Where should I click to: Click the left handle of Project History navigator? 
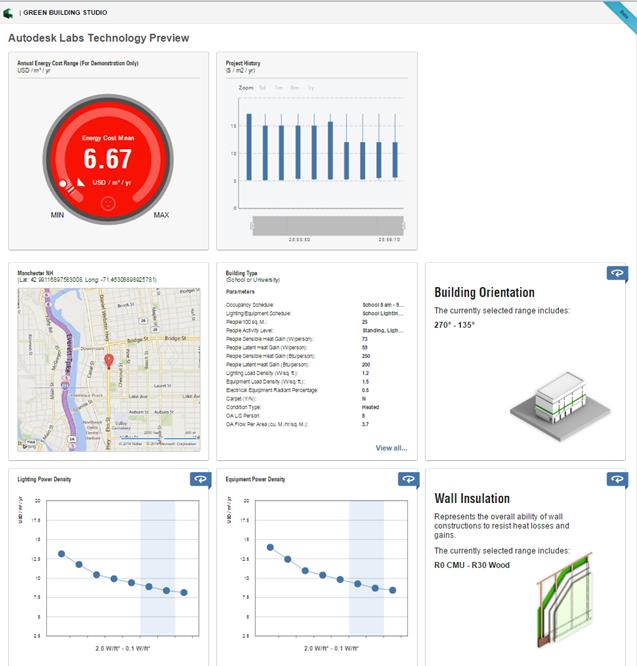[x=253, y=226]
